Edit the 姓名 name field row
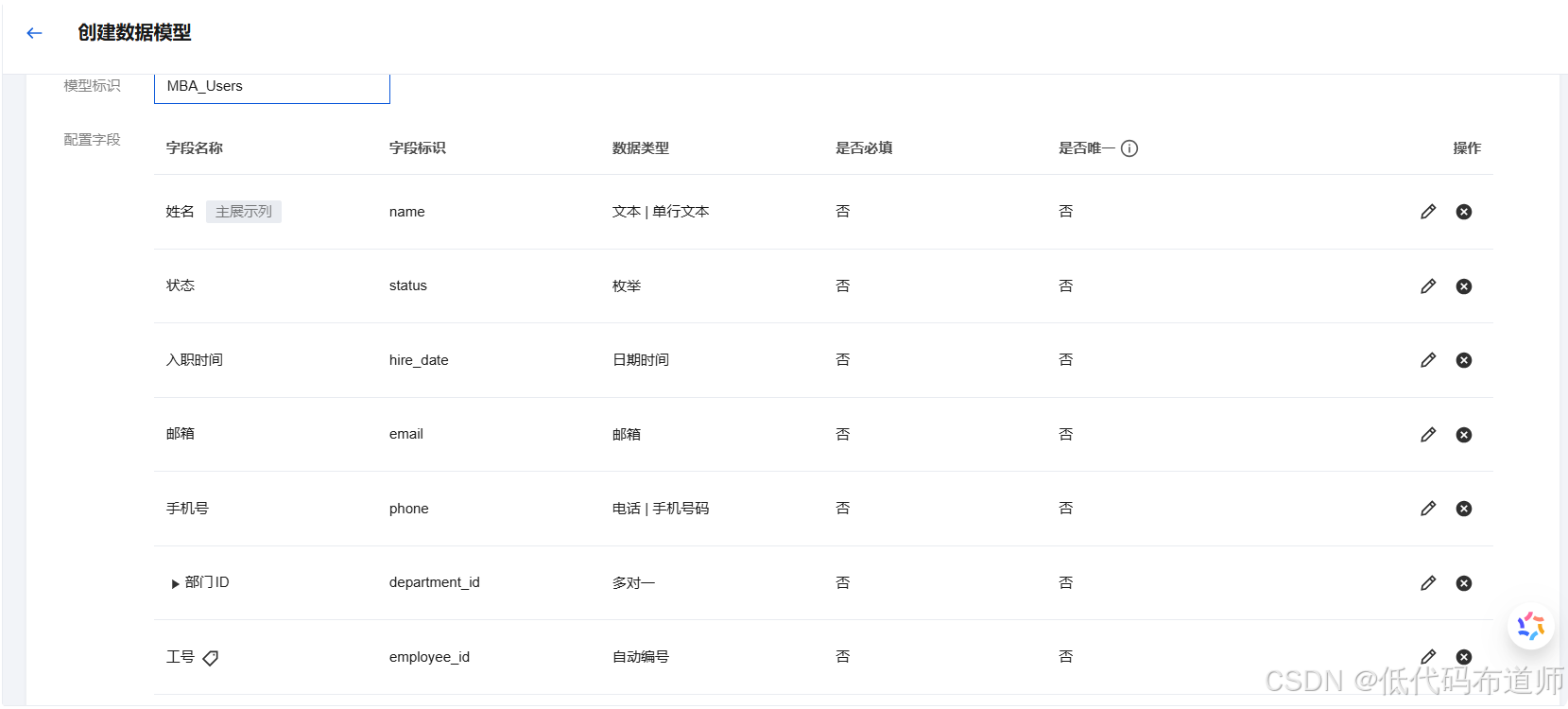Screen dimensions: 1568x709 [1428, 212]
